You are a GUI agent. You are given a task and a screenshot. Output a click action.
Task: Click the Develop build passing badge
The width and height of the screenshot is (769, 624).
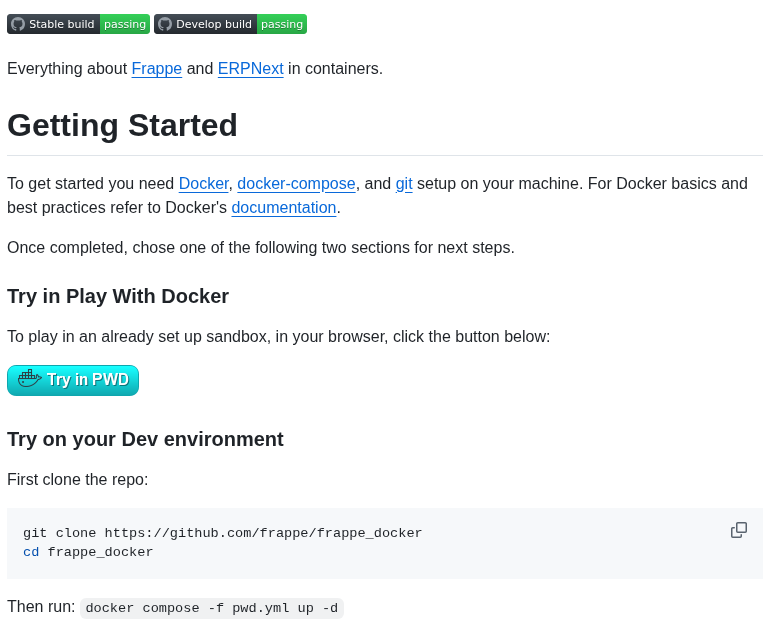(x=231, y=24)
